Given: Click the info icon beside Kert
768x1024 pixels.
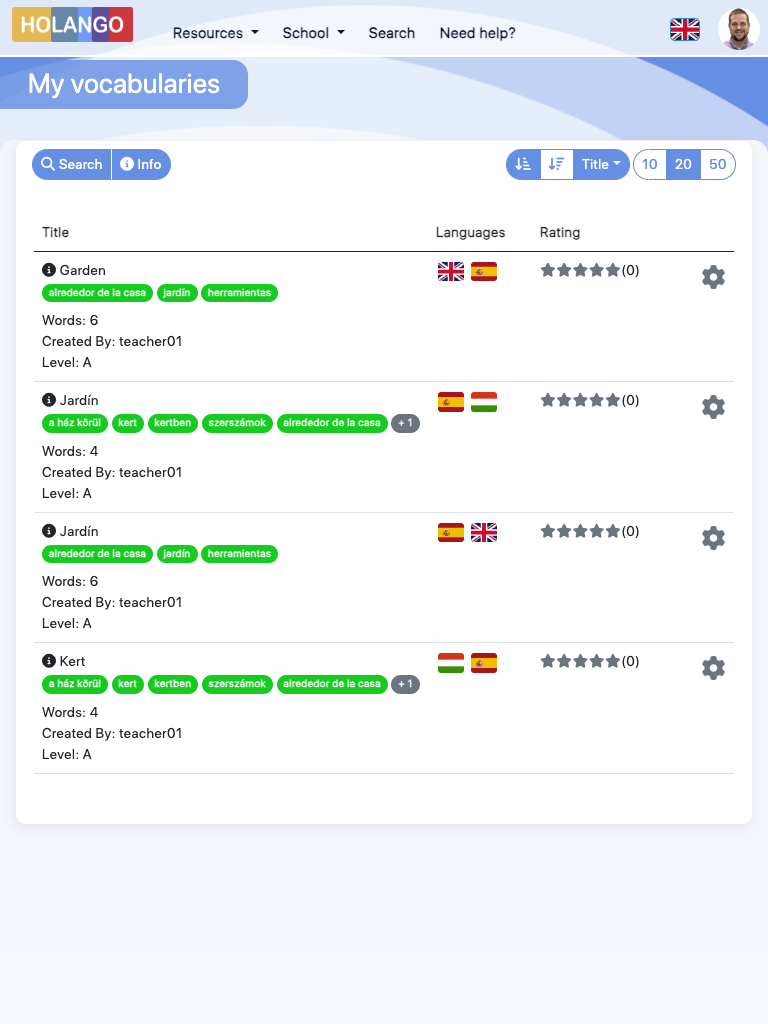Looking at the screenshot, I should tap(48, 661).
